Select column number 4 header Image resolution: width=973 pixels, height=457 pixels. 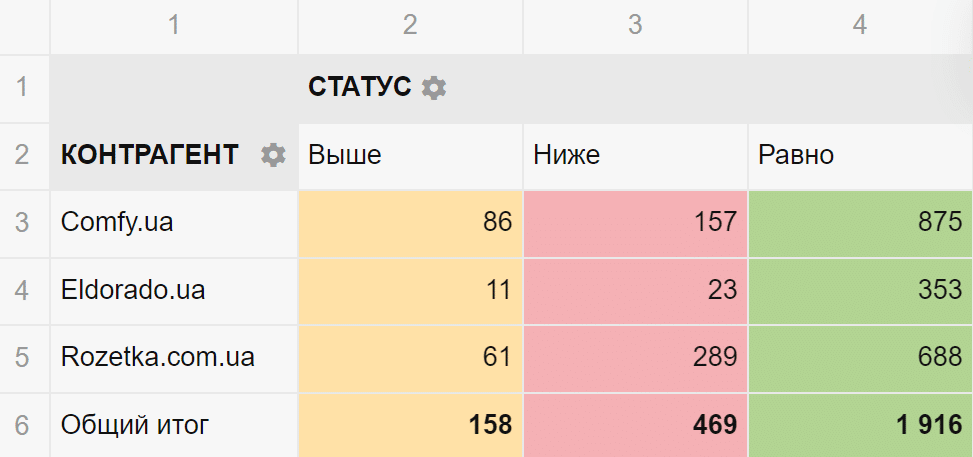[x=860, y=26]
